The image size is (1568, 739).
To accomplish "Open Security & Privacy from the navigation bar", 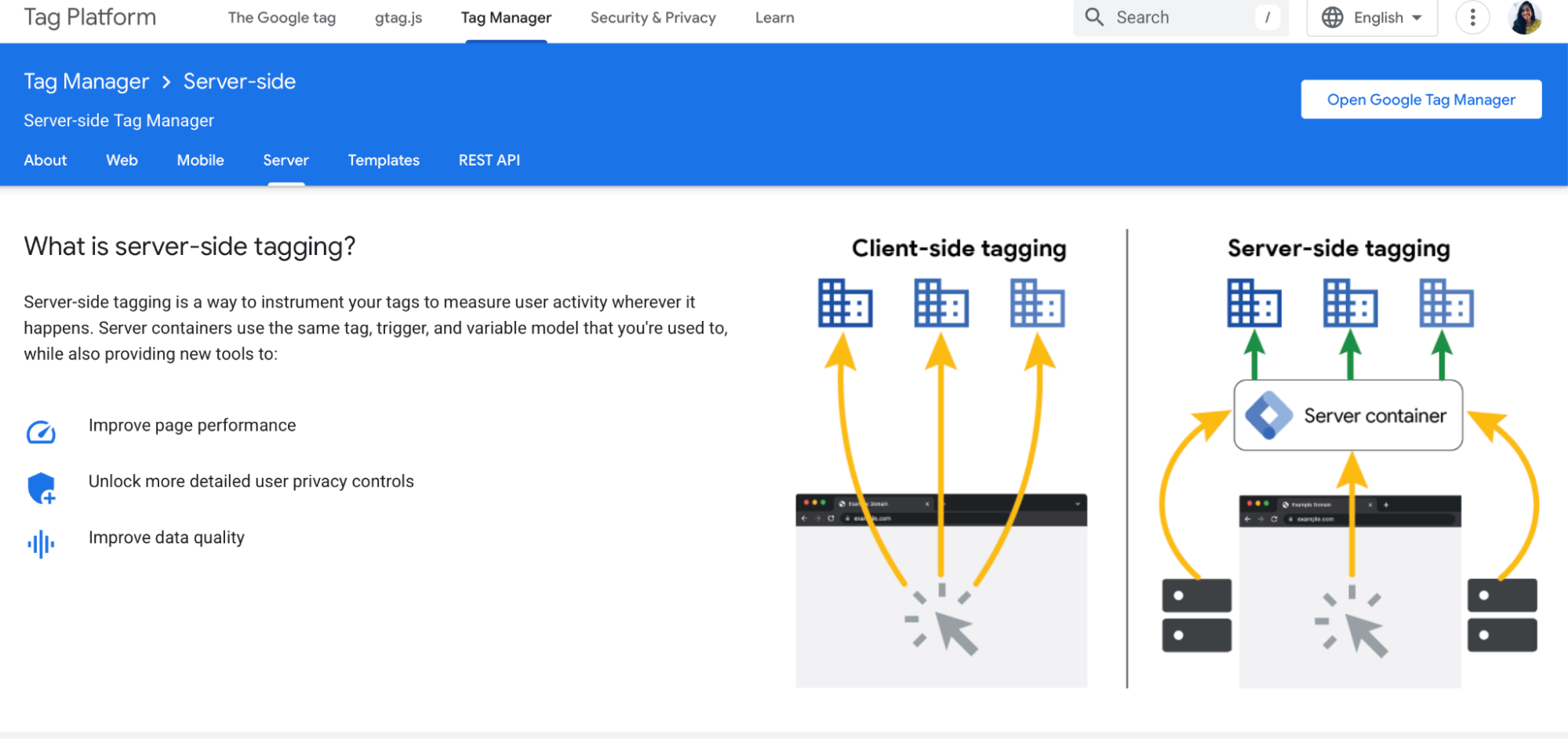I will click(653, 16).
